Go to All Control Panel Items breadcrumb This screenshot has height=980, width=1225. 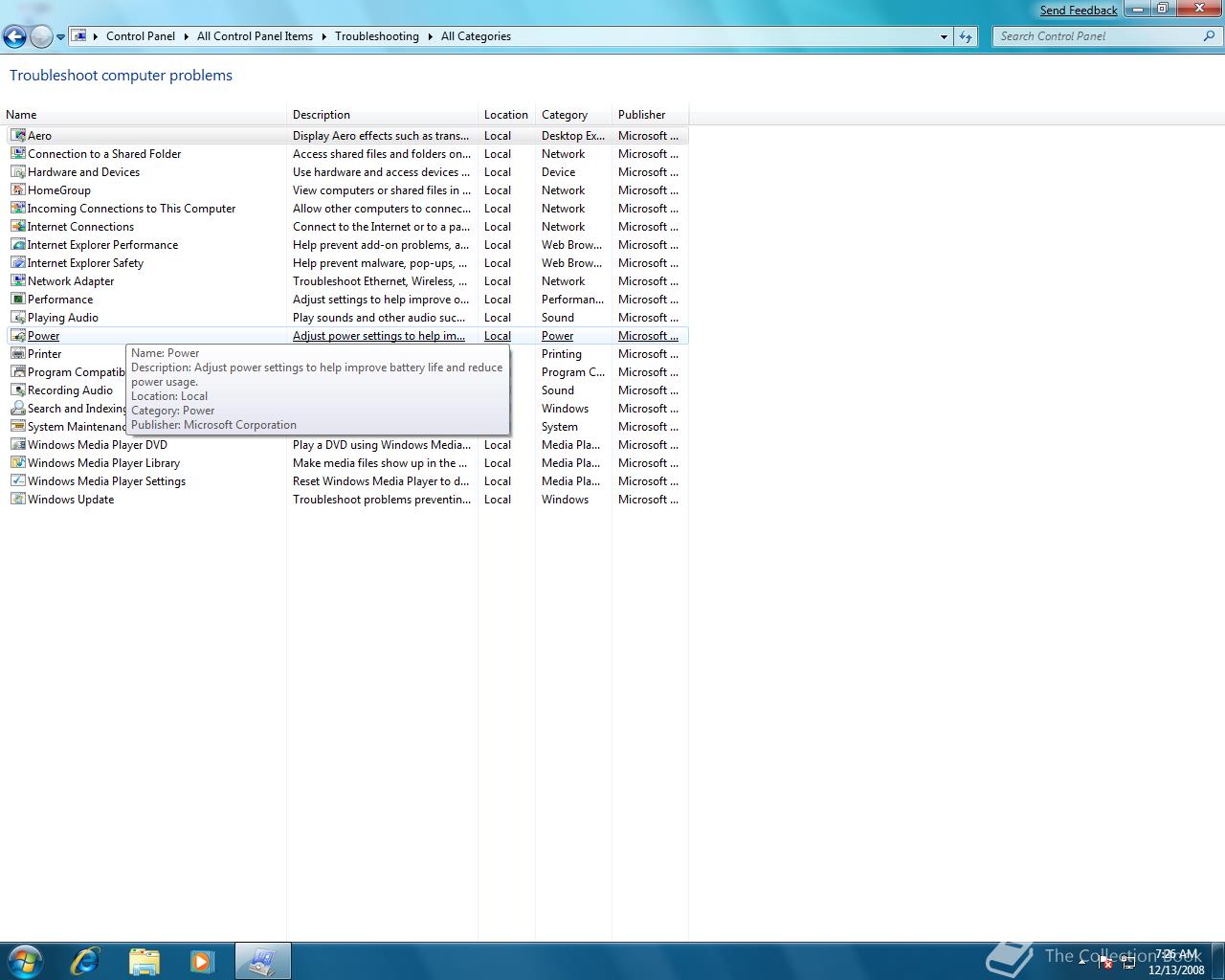[x=255, y=36]
